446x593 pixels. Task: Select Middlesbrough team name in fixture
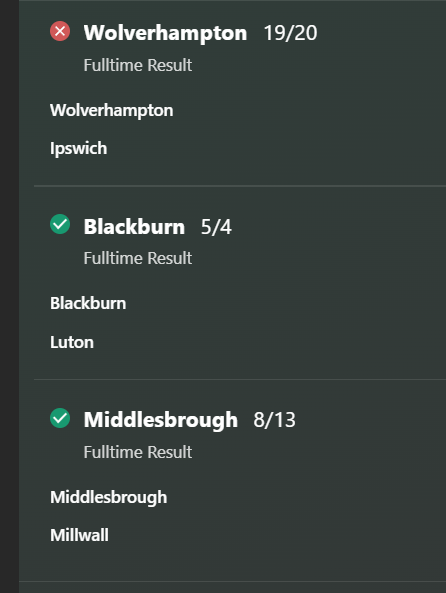point(109,497)
